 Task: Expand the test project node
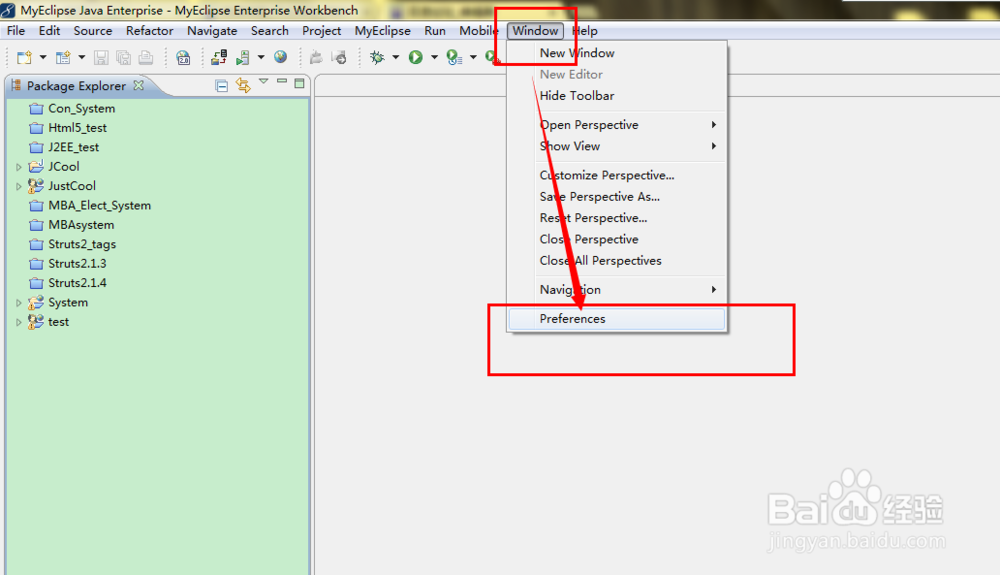coord(18,322)
